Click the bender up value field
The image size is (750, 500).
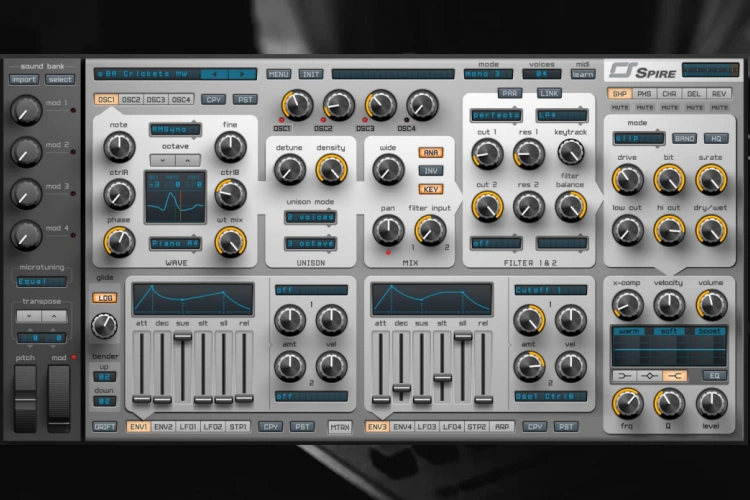pos(104,377)
